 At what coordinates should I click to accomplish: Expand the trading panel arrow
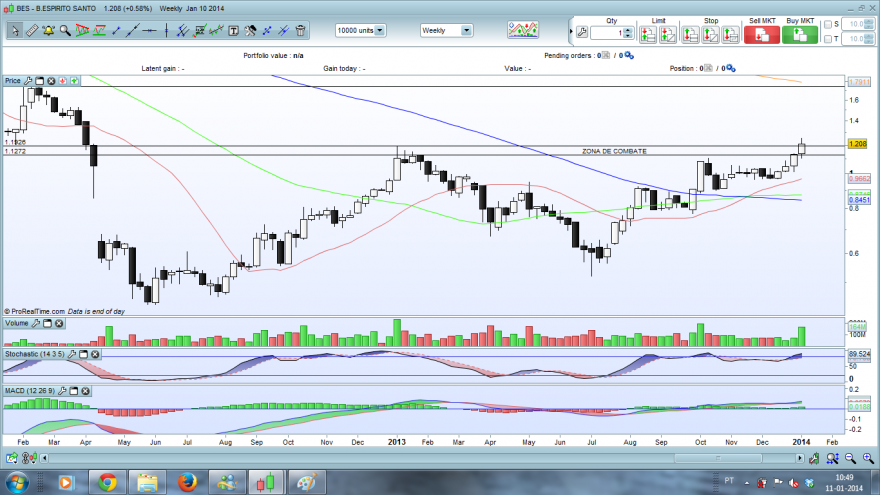(x=571, y=31)
